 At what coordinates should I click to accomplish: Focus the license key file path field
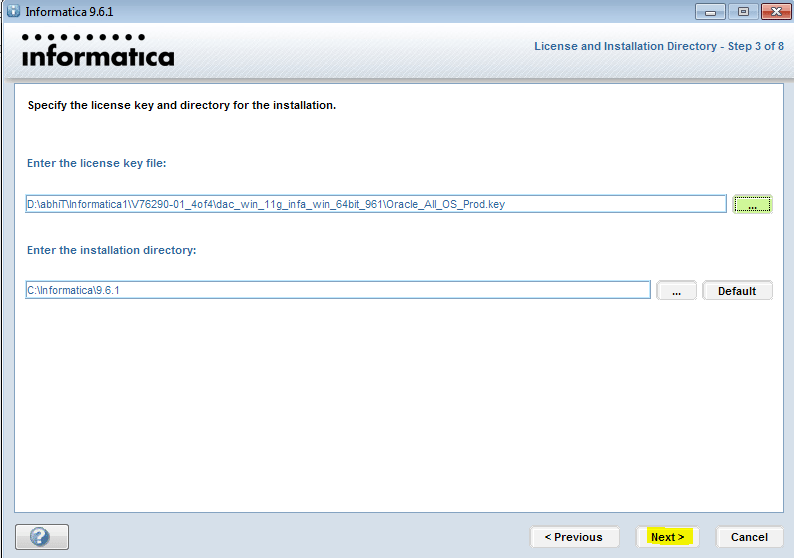point(376,204)
